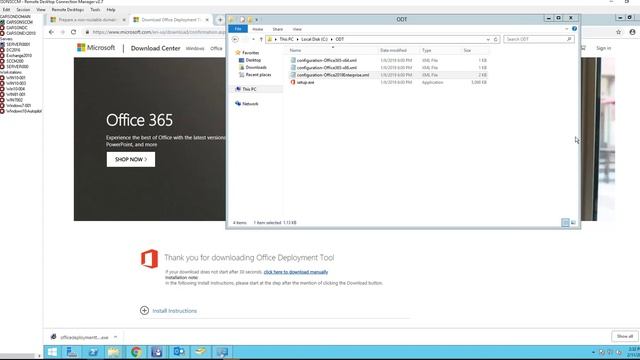Open the Explorer File tab

238,29
